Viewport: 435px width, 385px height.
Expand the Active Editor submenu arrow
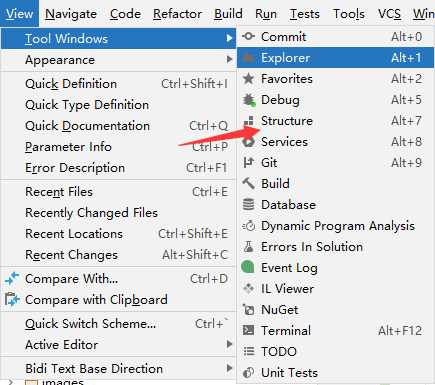(229, 344)
